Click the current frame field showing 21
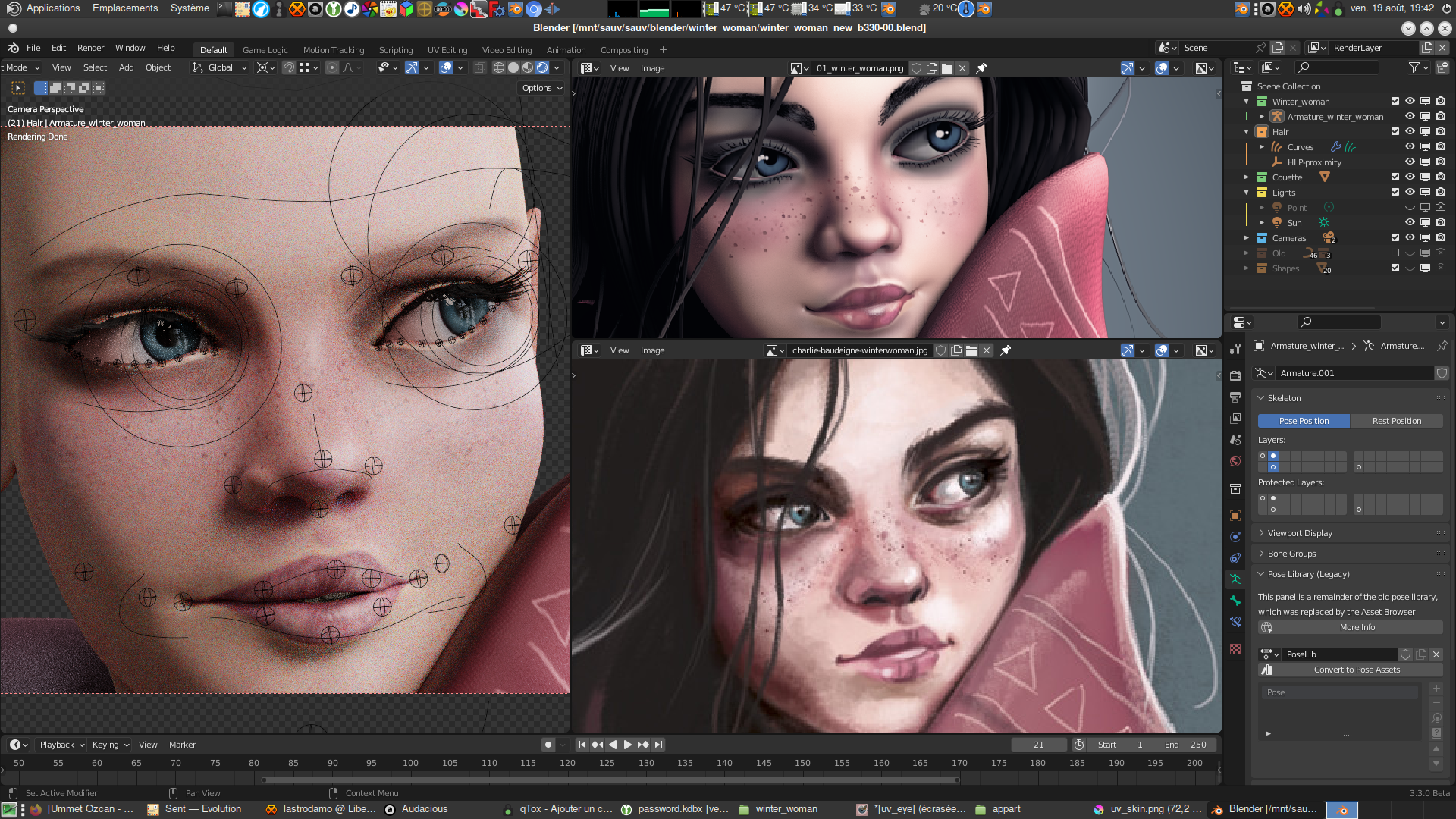Screen dimensions: 1456x819 pyautogui.click(x=1038, y=745)
